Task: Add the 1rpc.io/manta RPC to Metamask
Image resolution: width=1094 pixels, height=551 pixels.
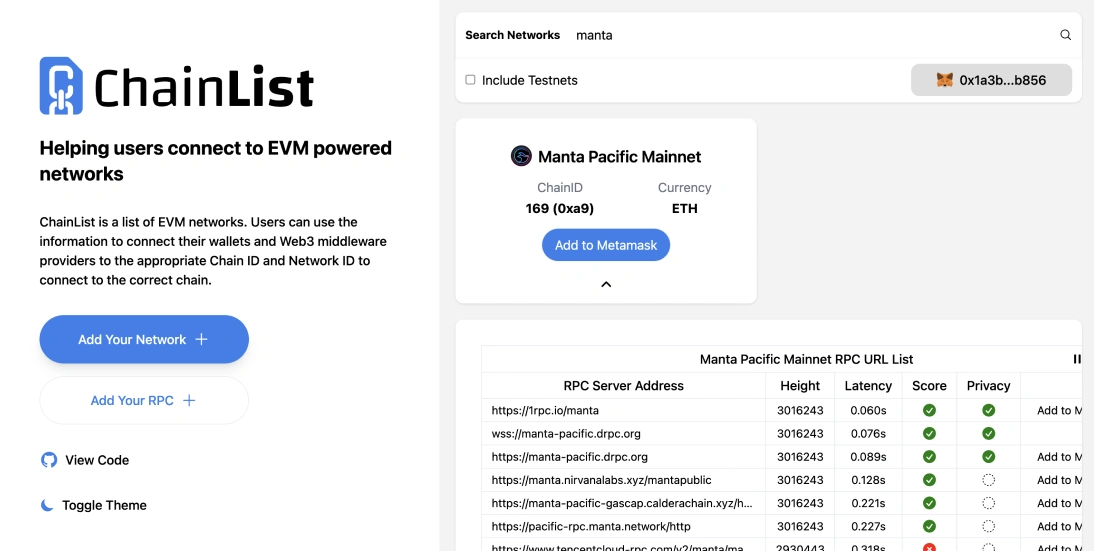Action: click(x=1059, y=410)
